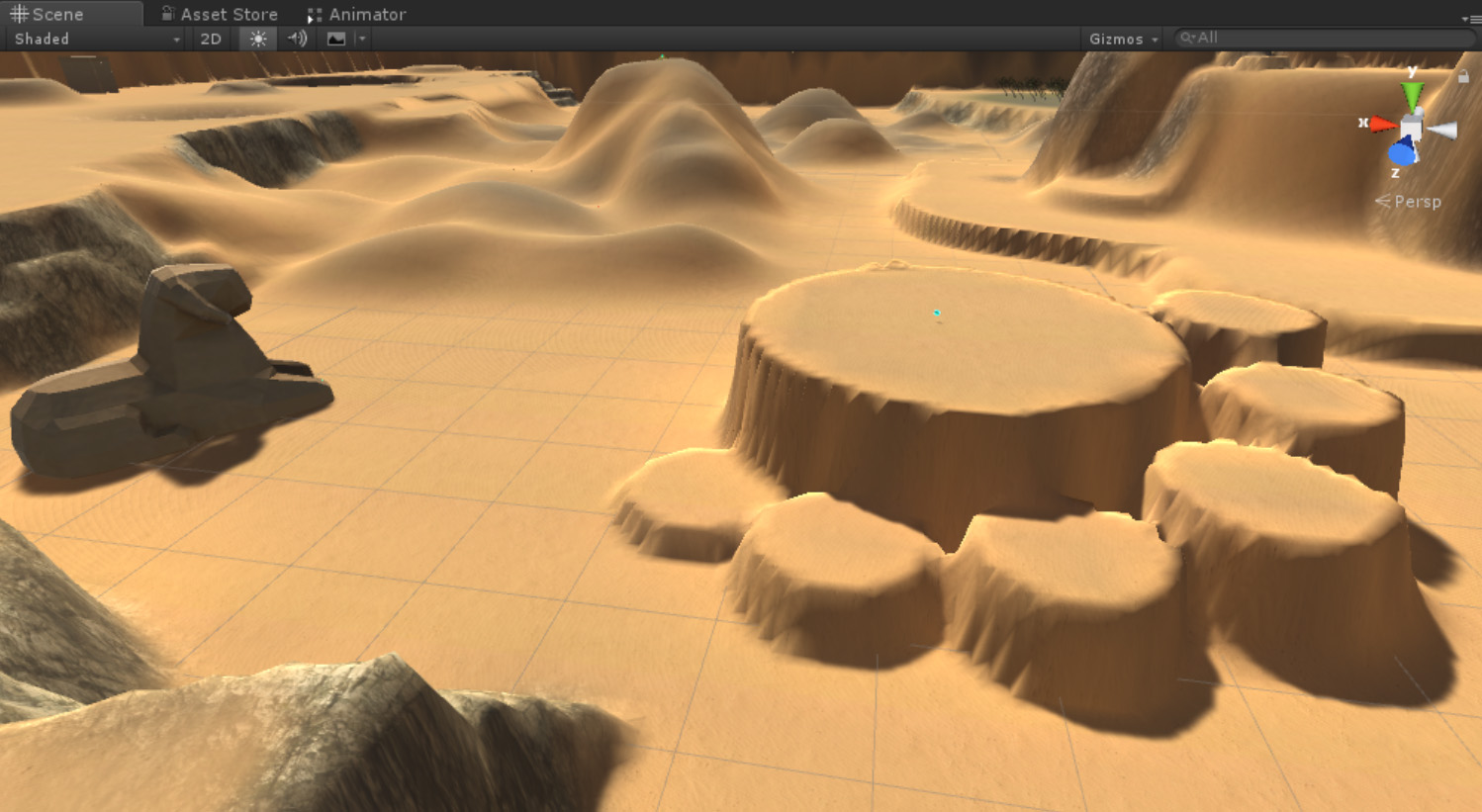1482x812 pixels.
Task: Click the gray axis cone on the gizmo
Action: pos(1441,130)
